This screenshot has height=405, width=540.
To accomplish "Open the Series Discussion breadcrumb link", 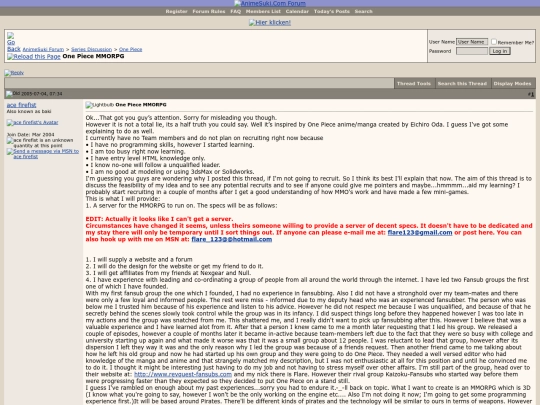I will point(91,50).
